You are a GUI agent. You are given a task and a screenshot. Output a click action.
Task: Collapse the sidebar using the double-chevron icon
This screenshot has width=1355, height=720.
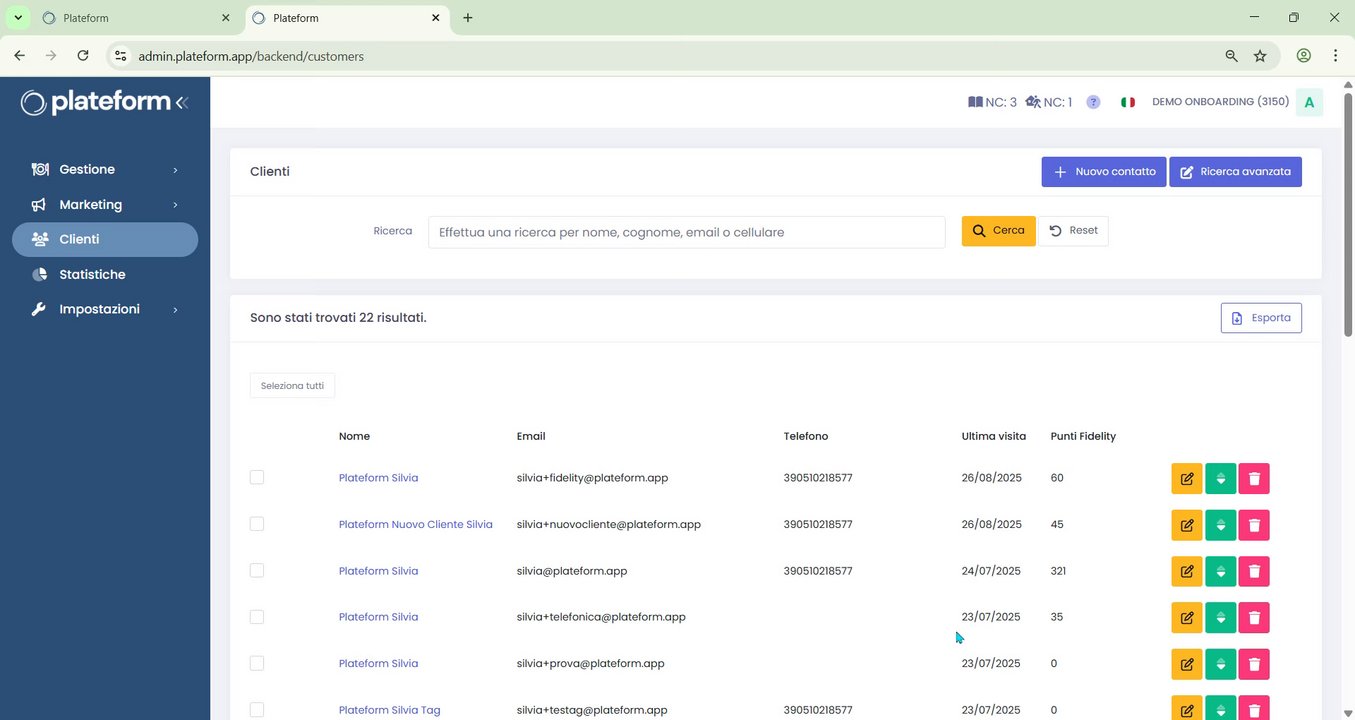click(x=181, y=102)
